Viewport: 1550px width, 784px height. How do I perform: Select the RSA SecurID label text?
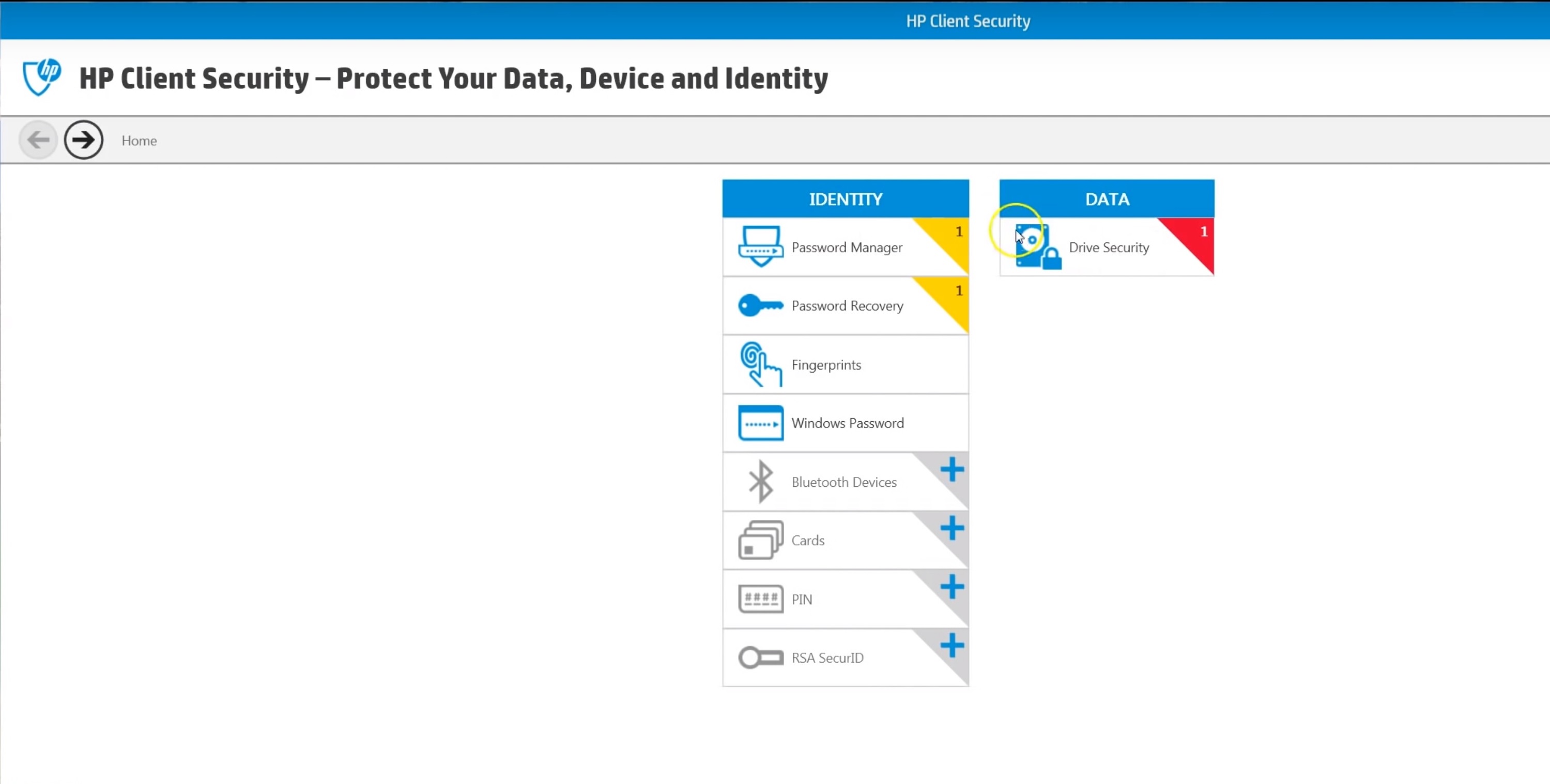[827, 658]
